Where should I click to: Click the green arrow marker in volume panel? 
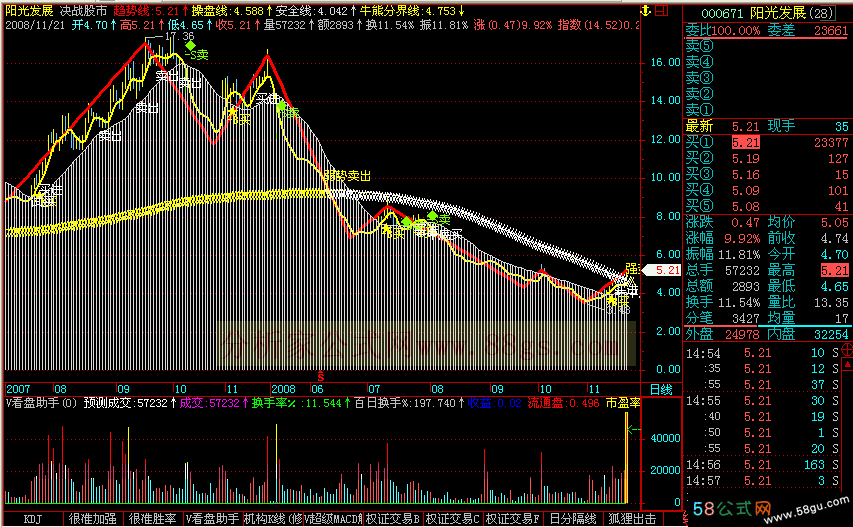(634, 430)
